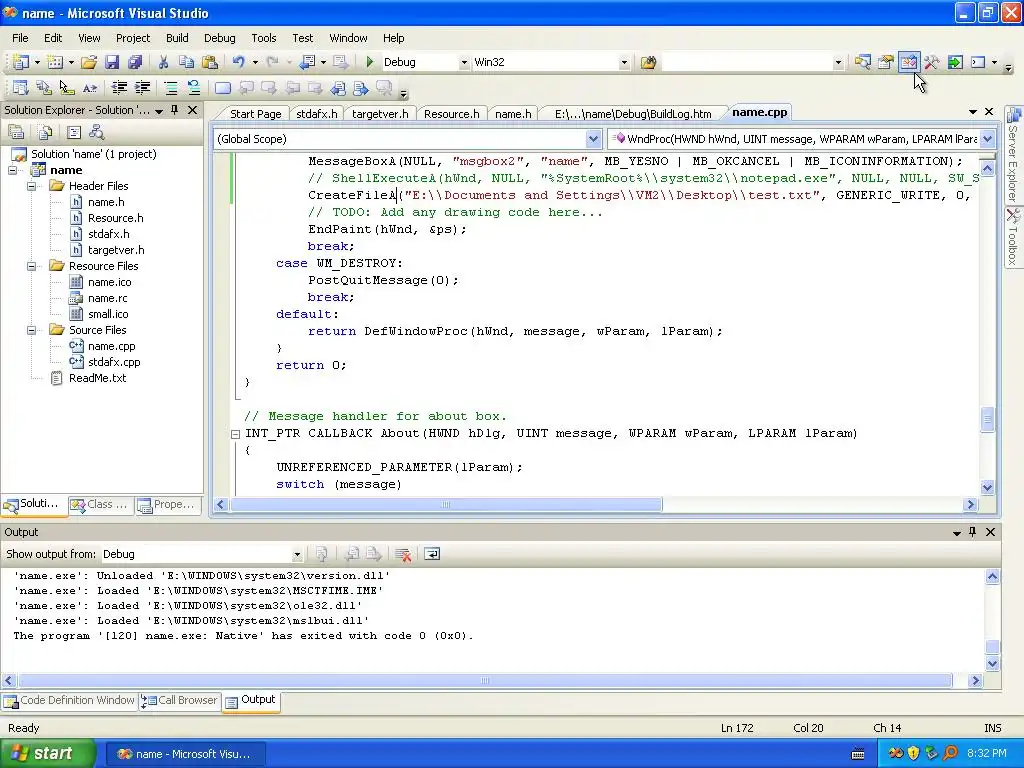
Task: Switch to the Resource.h tab
Action: click(451, 114)
